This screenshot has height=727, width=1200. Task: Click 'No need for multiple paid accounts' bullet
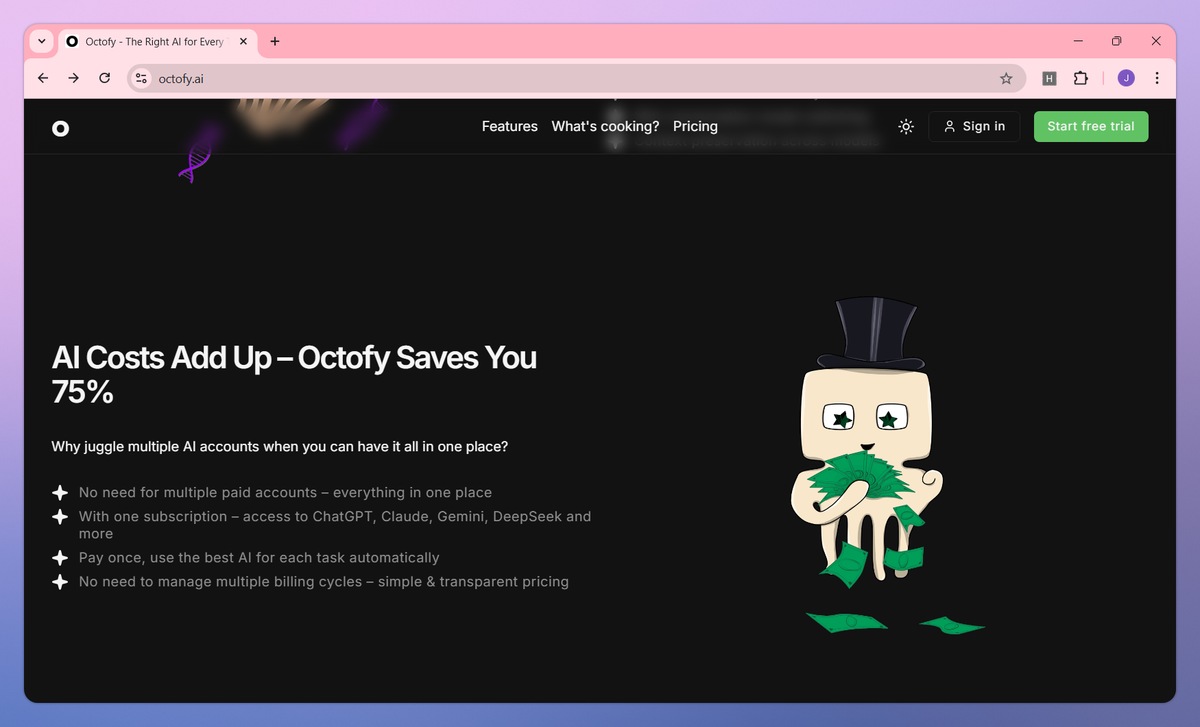pyautogui.click(x=285, y=492)
